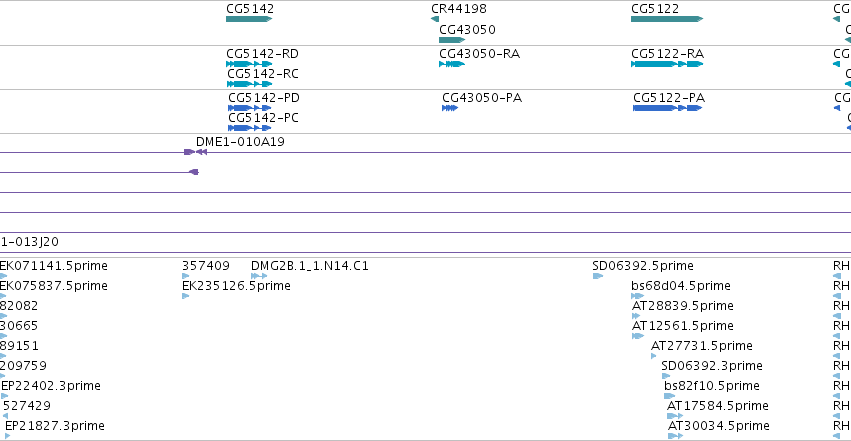Select the CG5142-PC CDS glyph
This screenshot has height=441, width=851.
(250, 128)
